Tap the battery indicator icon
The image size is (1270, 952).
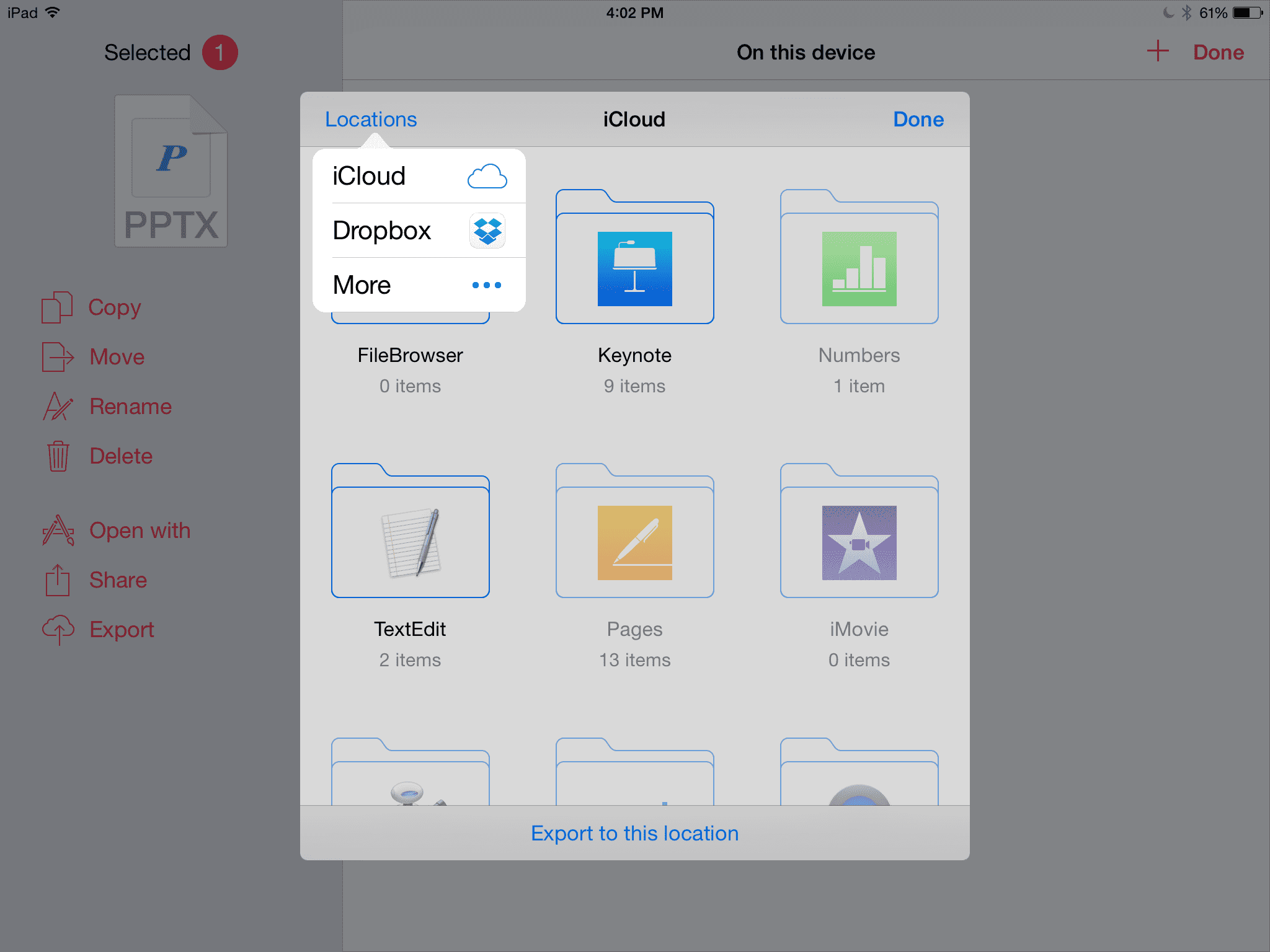pyautogui.click(x=1247, y=13)
